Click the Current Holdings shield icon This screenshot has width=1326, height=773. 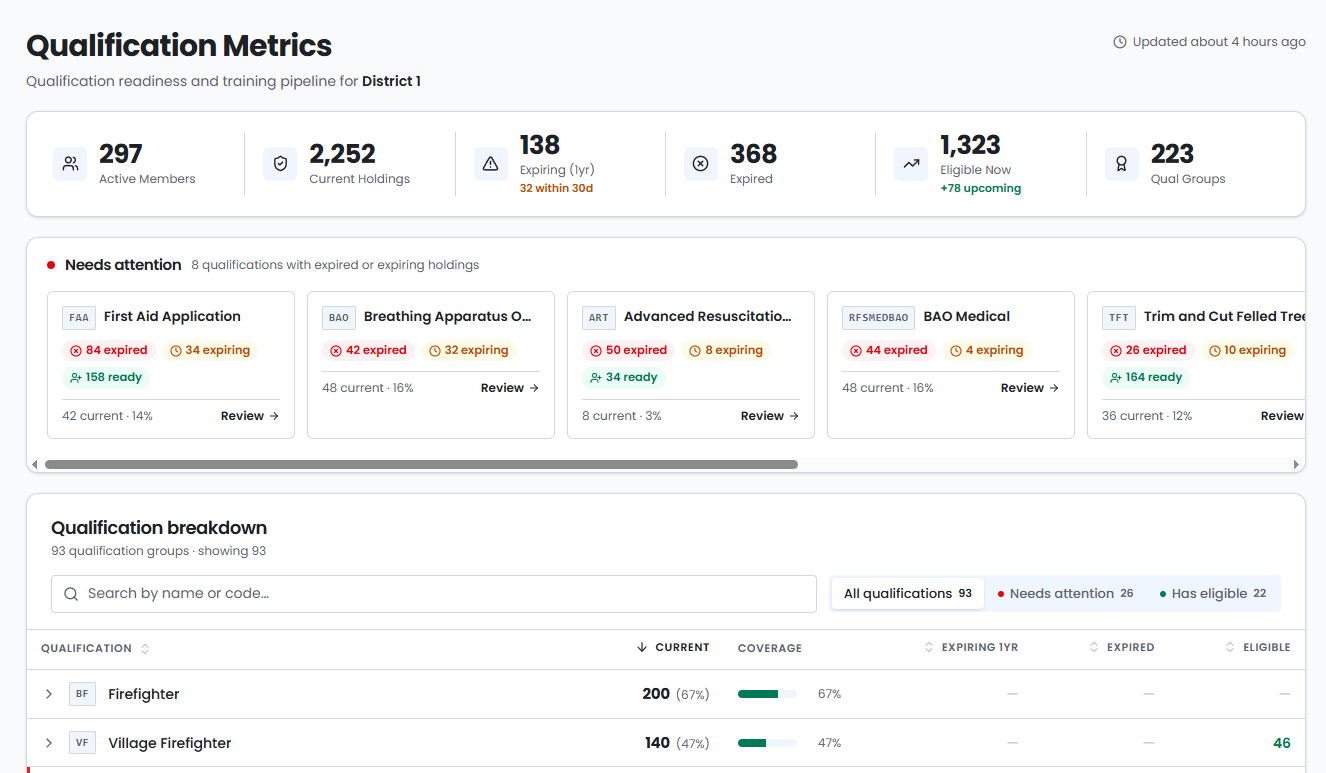point(280,164)
